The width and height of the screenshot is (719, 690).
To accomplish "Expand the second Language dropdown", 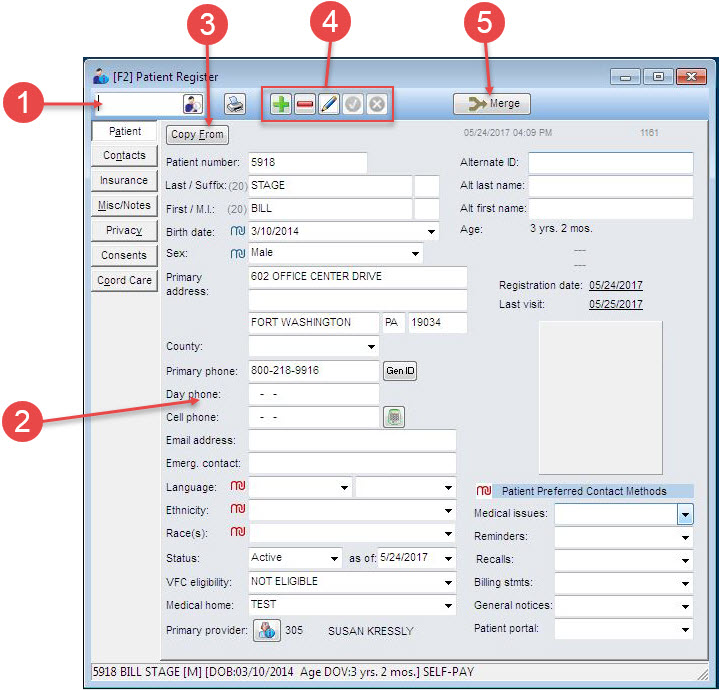I will click(x=448, y=487).
